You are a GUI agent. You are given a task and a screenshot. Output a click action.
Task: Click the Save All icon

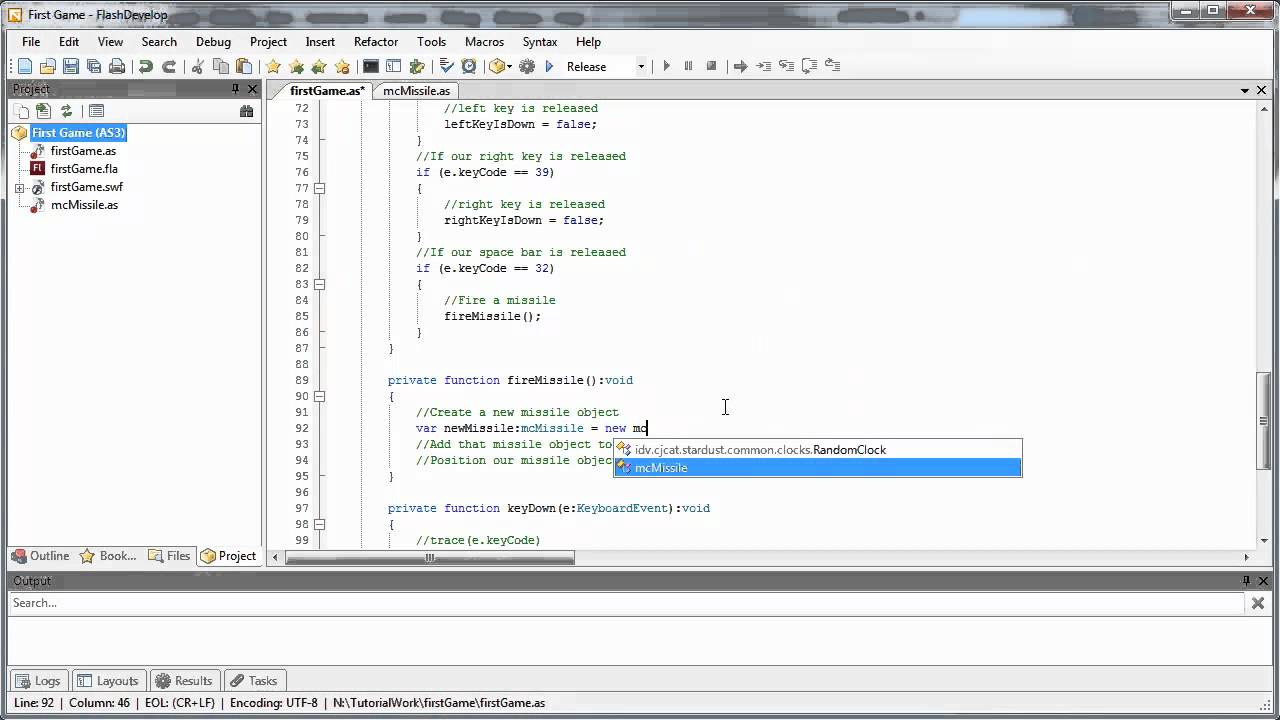(x=95, y=66)
